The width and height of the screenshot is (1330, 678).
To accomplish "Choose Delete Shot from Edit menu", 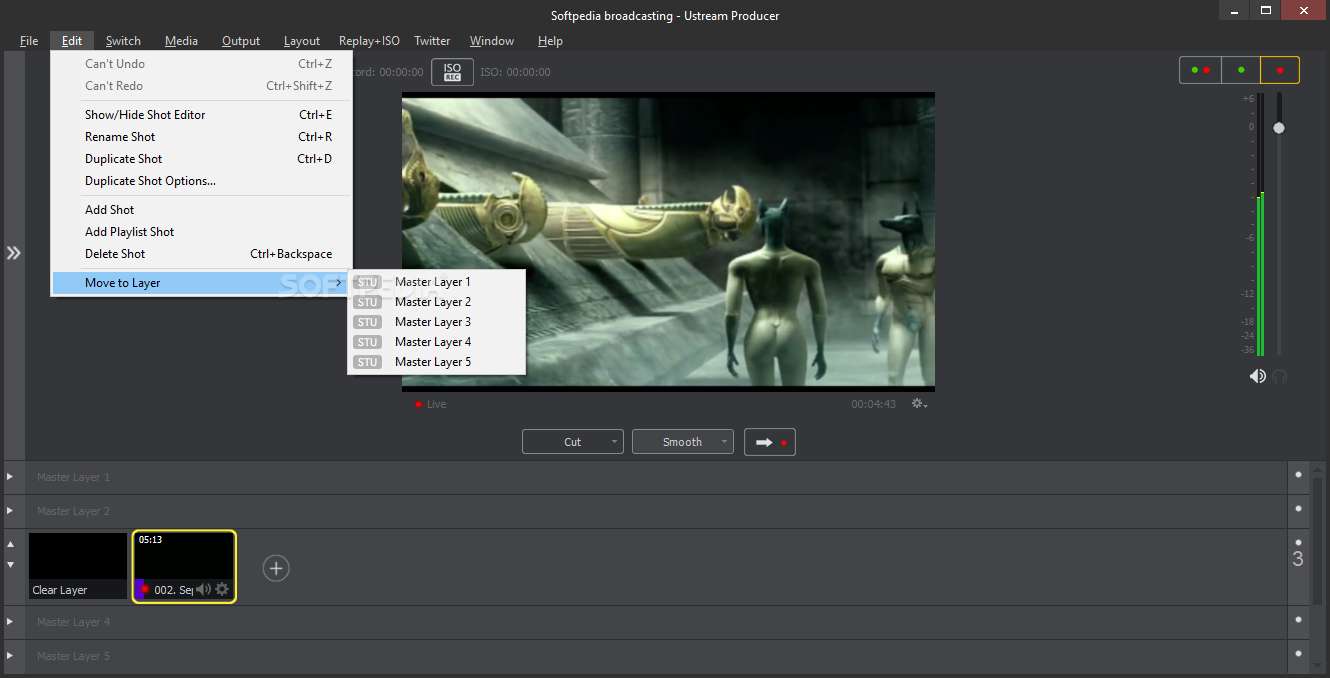I will 201,254.
